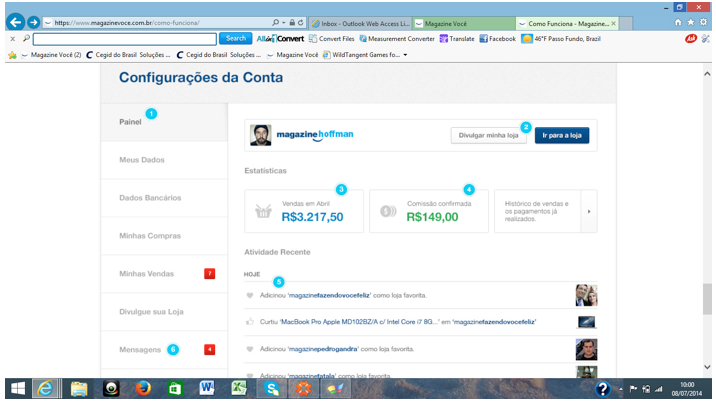This screenshot has width=716, height=404.
Task: Open the blank new tab button
Action: pos(626,23)
